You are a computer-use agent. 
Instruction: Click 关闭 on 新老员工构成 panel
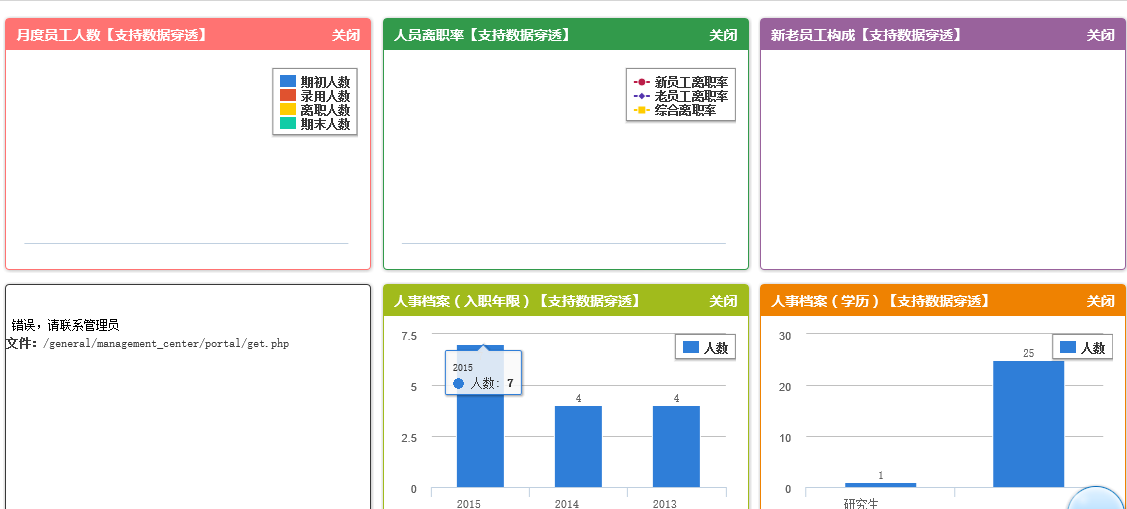(1100, 35)
